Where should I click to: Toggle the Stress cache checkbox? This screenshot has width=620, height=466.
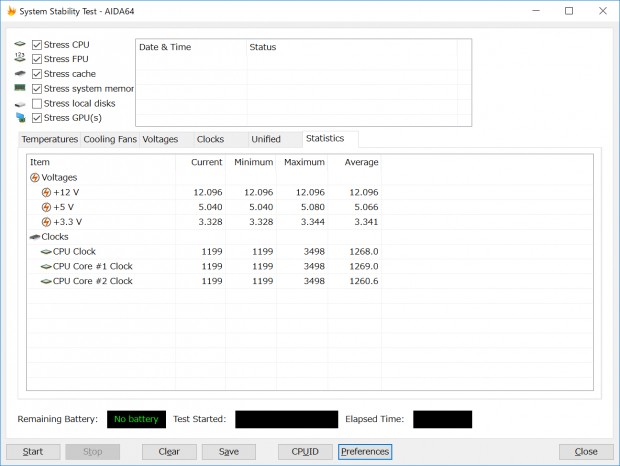[x=37, y=74]
